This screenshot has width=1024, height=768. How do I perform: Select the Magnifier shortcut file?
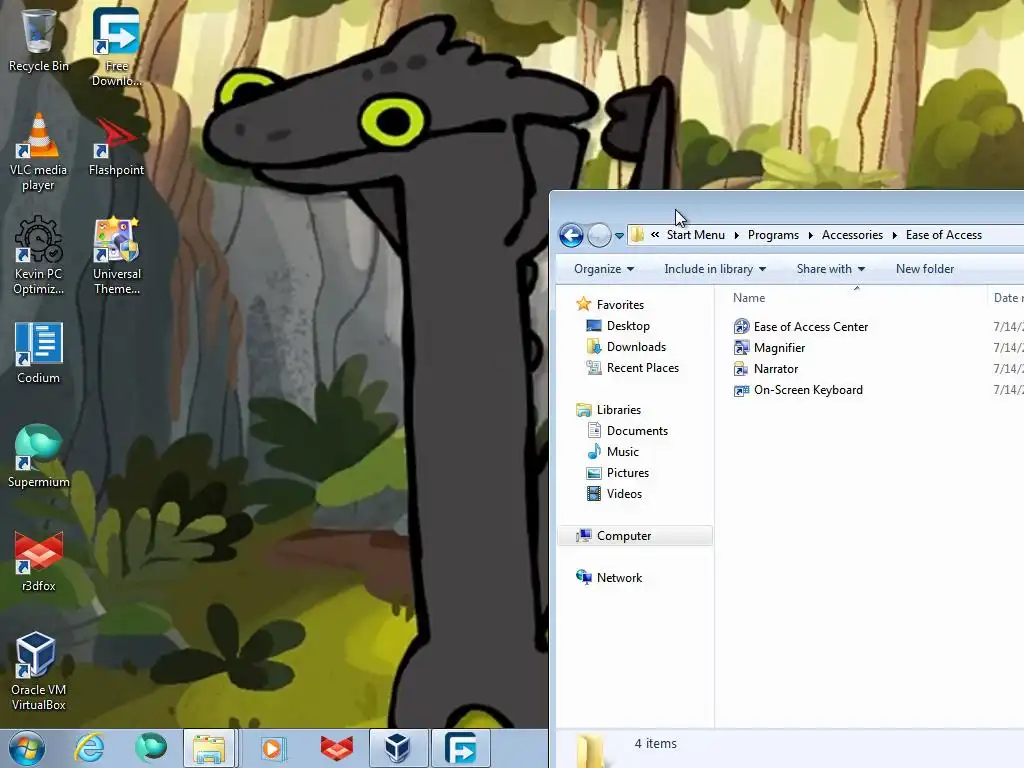769,347
